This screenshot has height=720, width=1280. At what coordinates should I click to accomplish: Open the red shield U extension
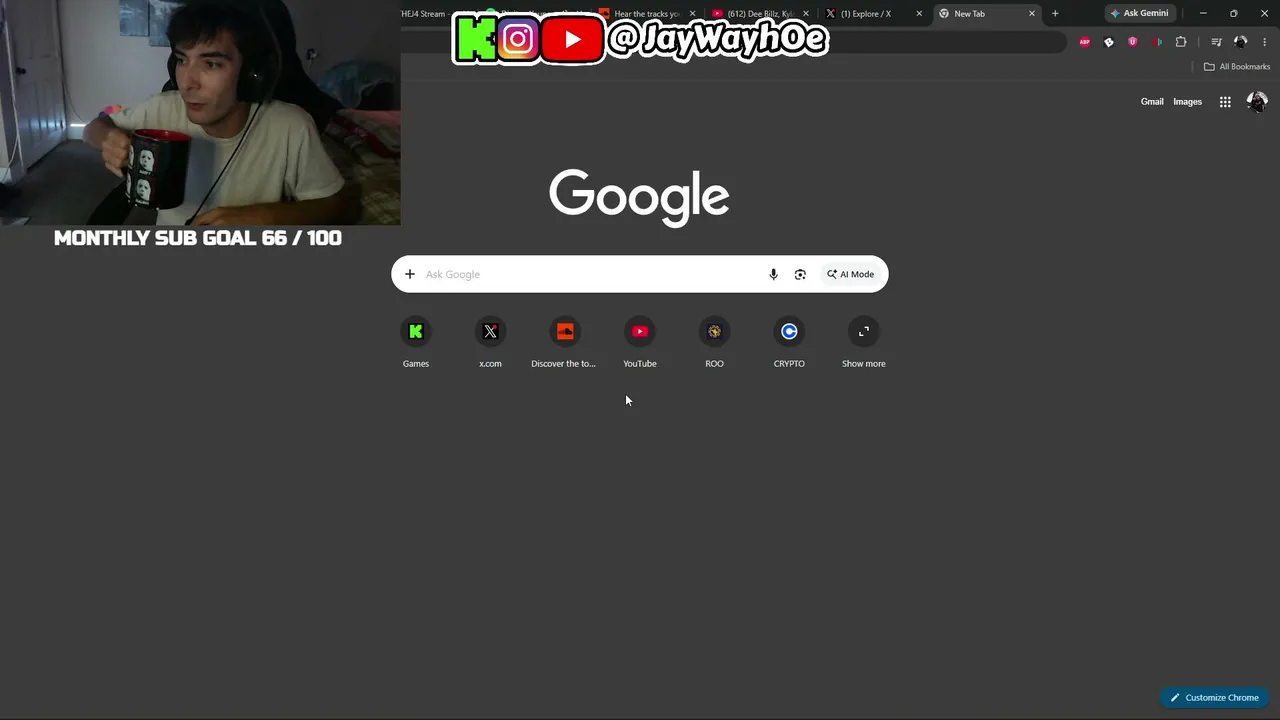tap(1133, 42)
